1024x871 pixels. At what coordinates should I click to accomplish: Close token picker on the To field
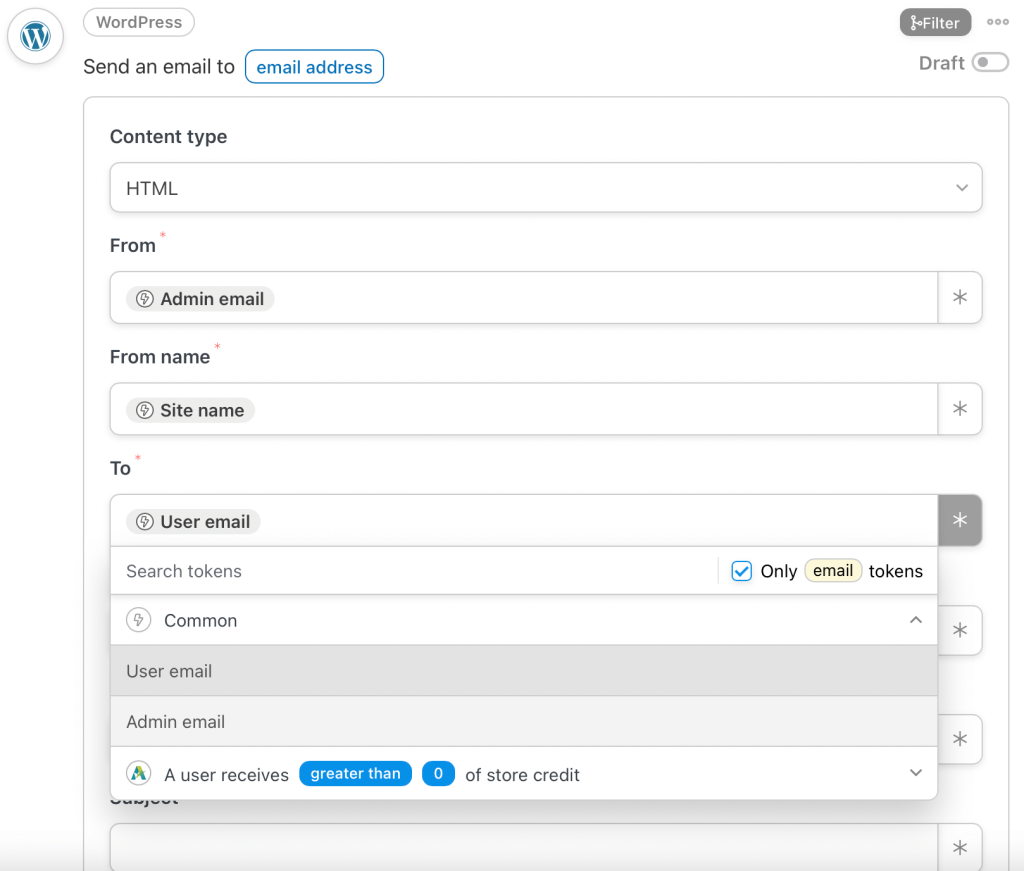pos(959,520)
